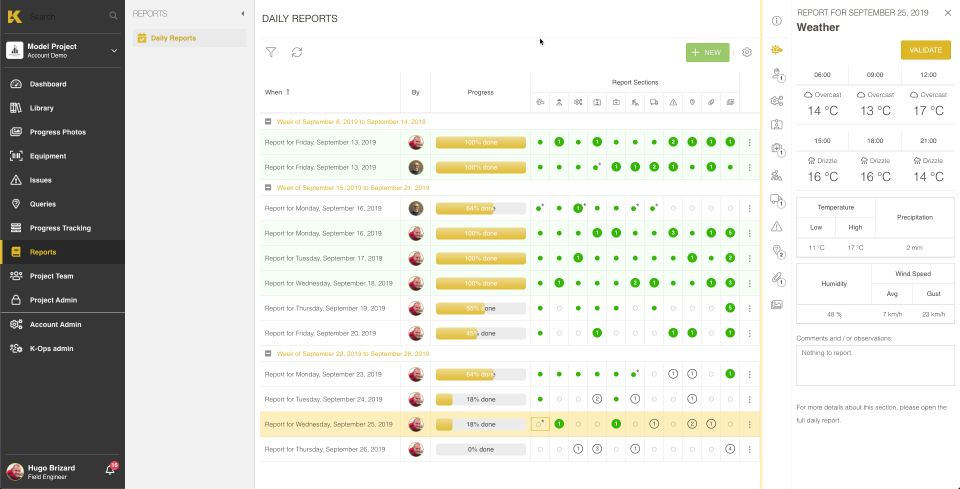
Task: Open the warning triangle section in the side panel
Action: [777, 226]
